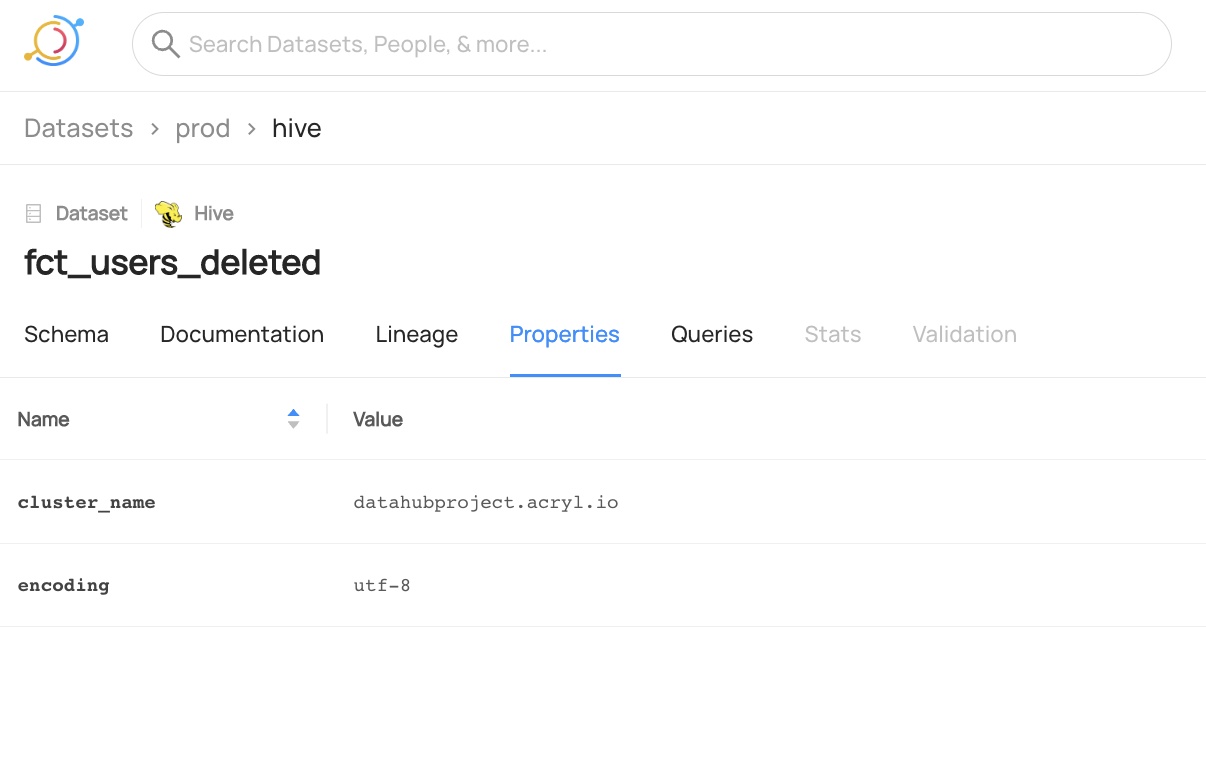Switch to the Schema tab
Screen dimensions: 1206x760
coord(66,334)
